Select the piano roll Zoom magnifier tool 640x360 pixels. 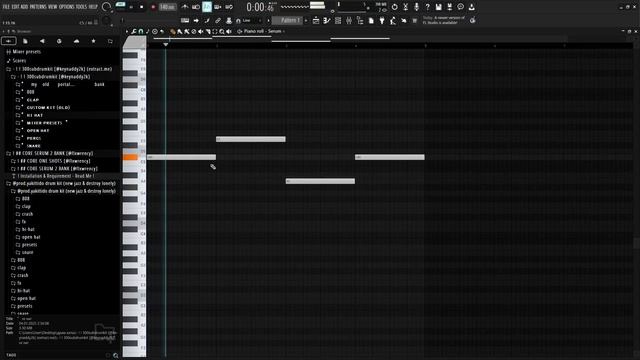(222, 31)
